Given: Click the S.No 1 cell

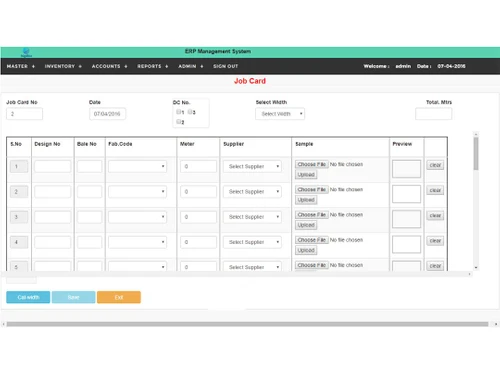Looking at the screenshot, I should coord(19,166).
